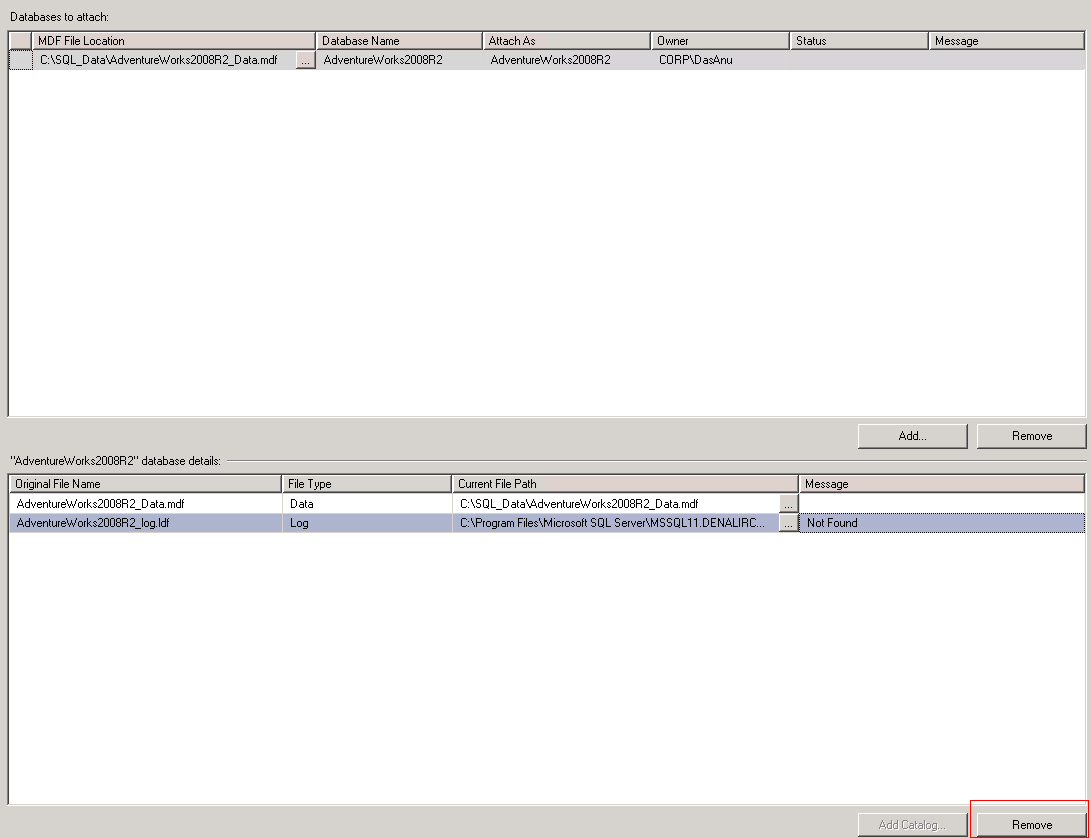
Task: Click the Attach As column header
Action: (x=566, y=41)
